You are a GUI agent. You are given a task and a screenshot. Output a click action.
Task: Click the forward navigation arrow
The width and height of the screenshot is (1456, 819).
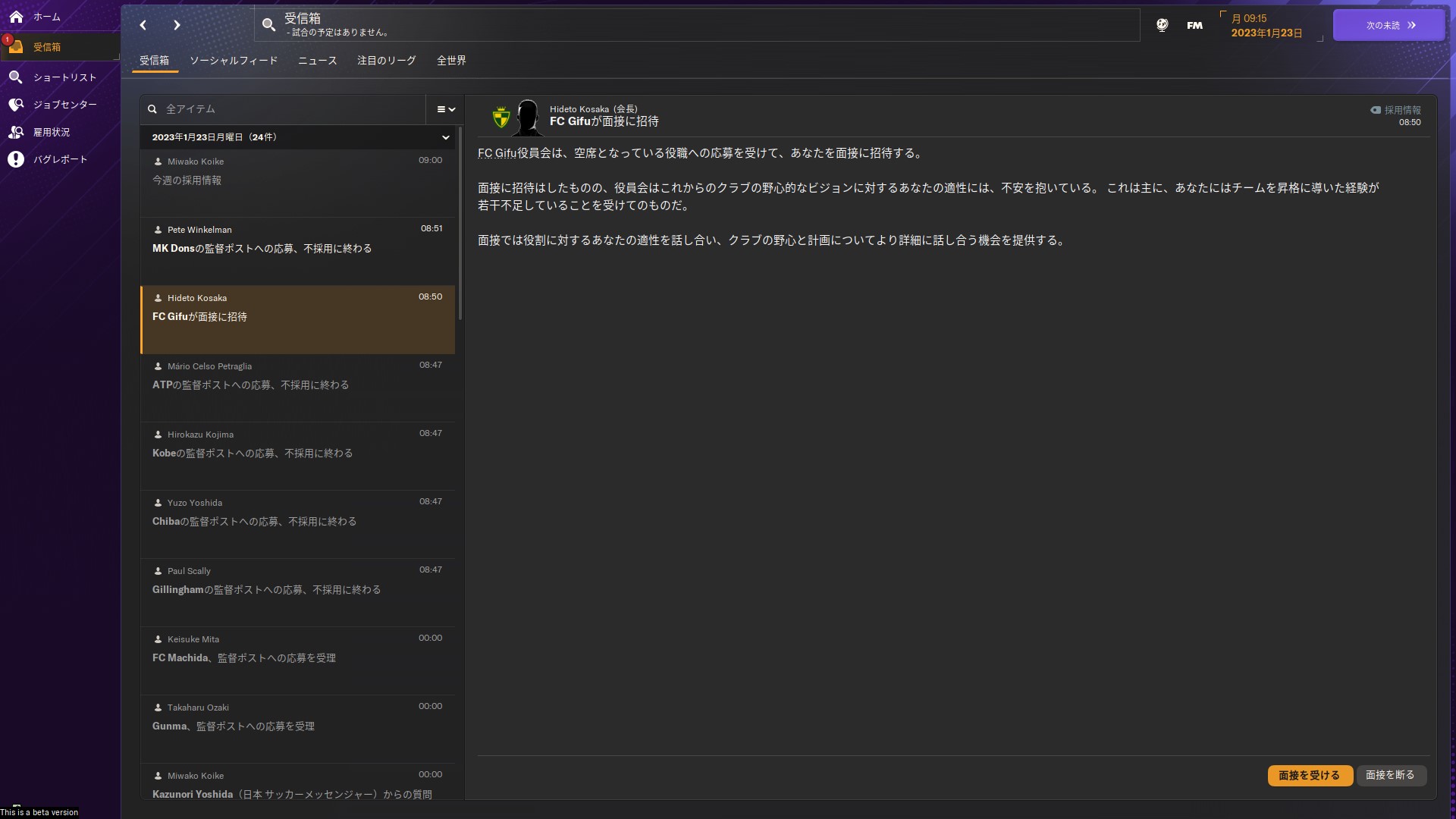tap(177, 25)
